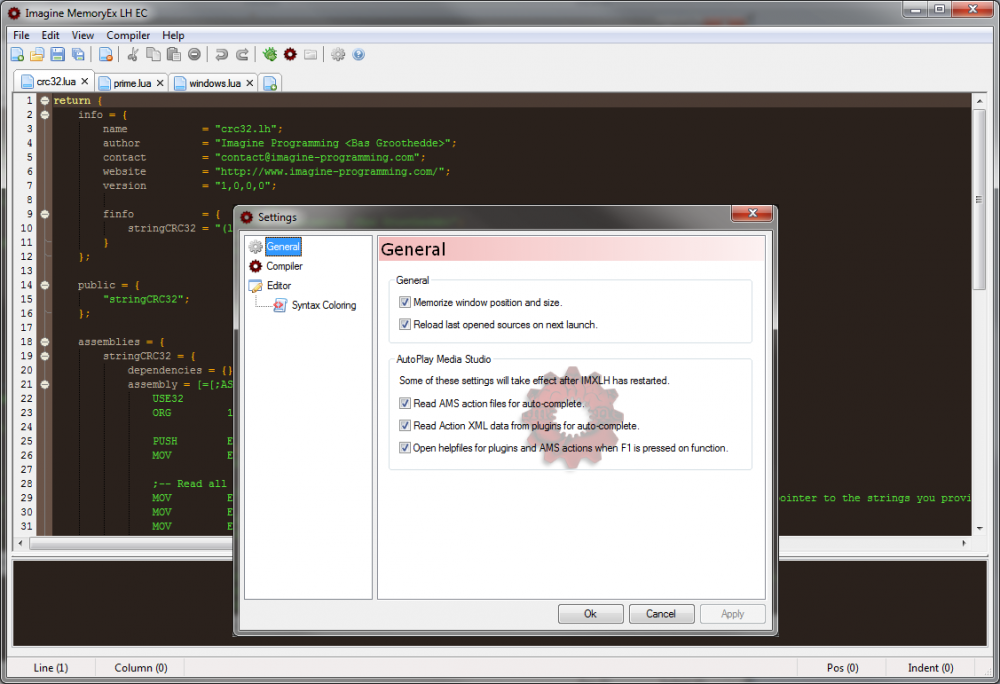Switch to the prime.lua tab
This screenshot has height=684, width=1000.
132,84
